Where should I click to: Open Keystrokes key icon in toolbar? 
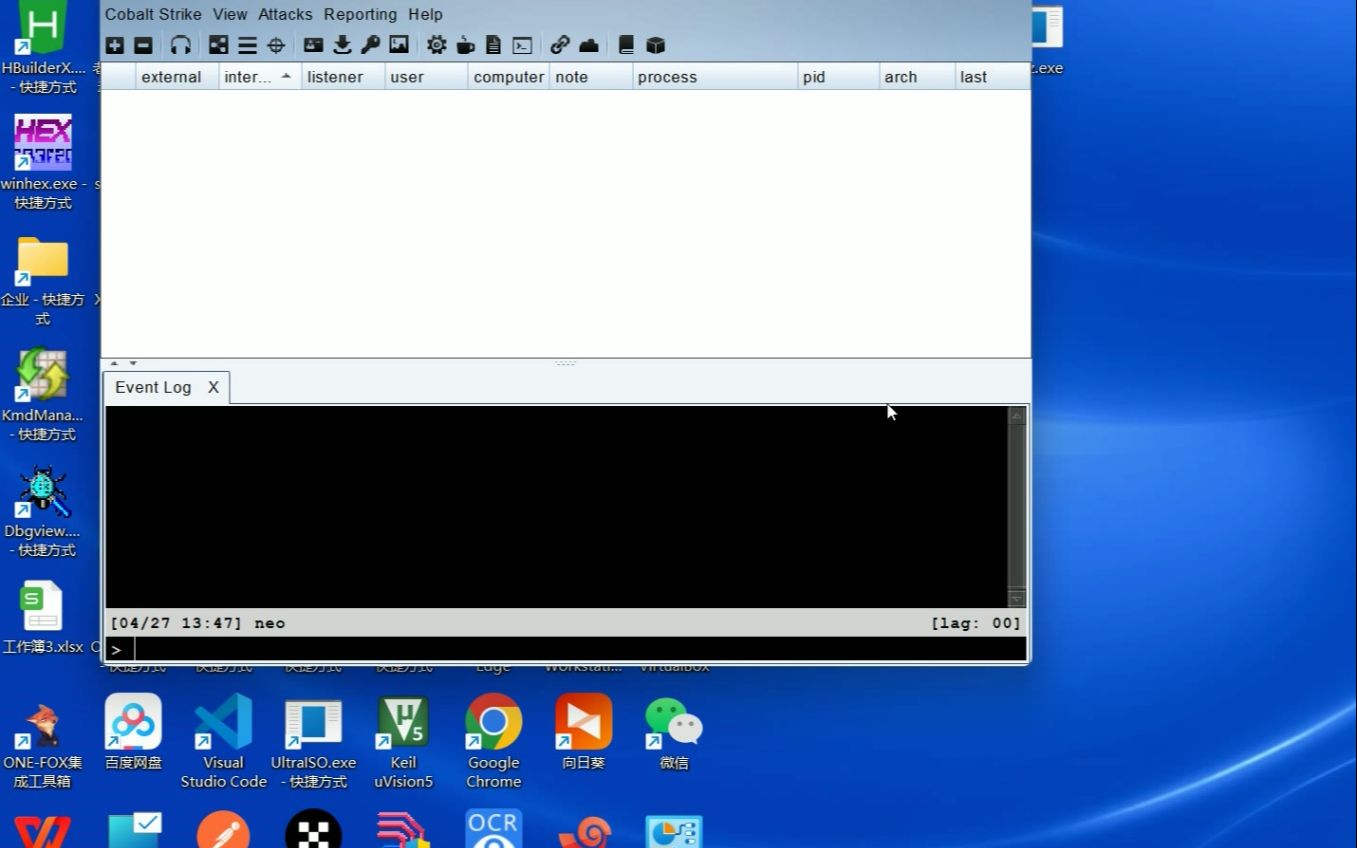tap(370, 45)
